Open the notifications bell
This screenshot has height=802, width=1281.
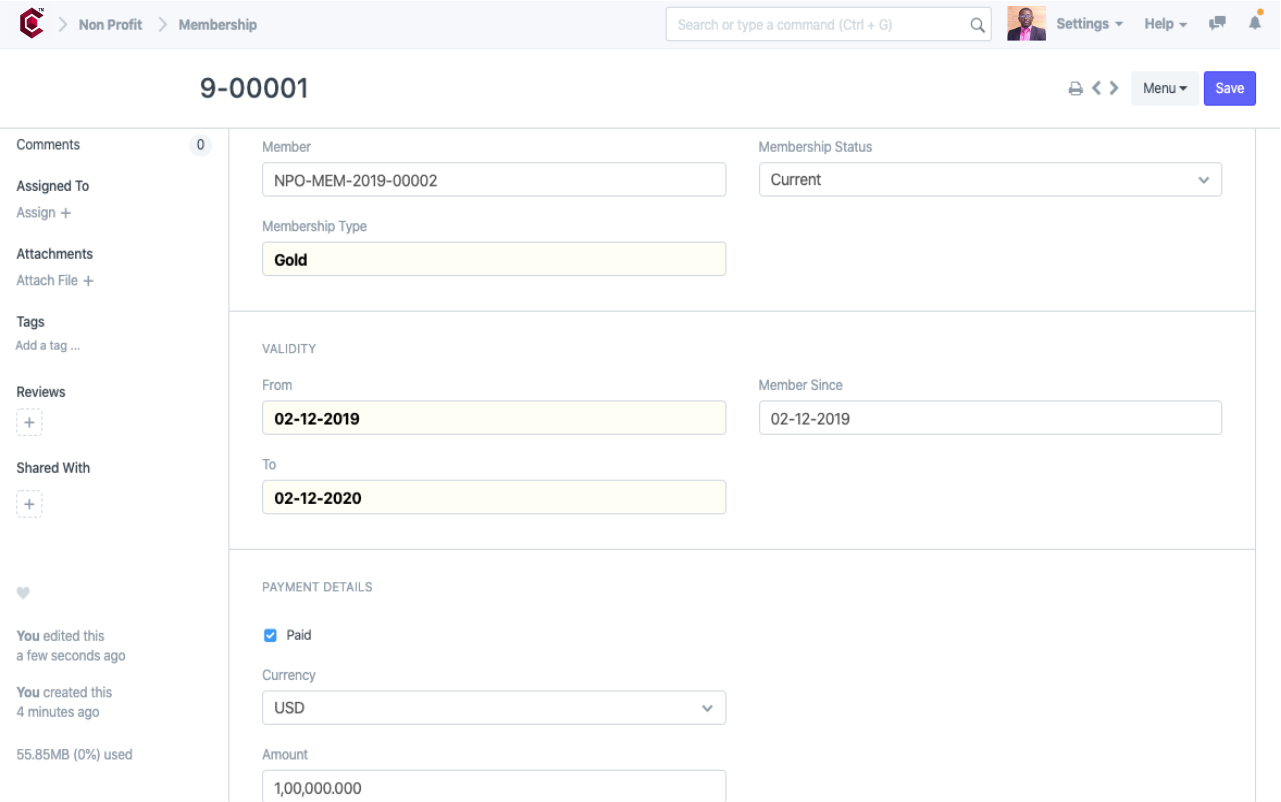pos(1255,23)
